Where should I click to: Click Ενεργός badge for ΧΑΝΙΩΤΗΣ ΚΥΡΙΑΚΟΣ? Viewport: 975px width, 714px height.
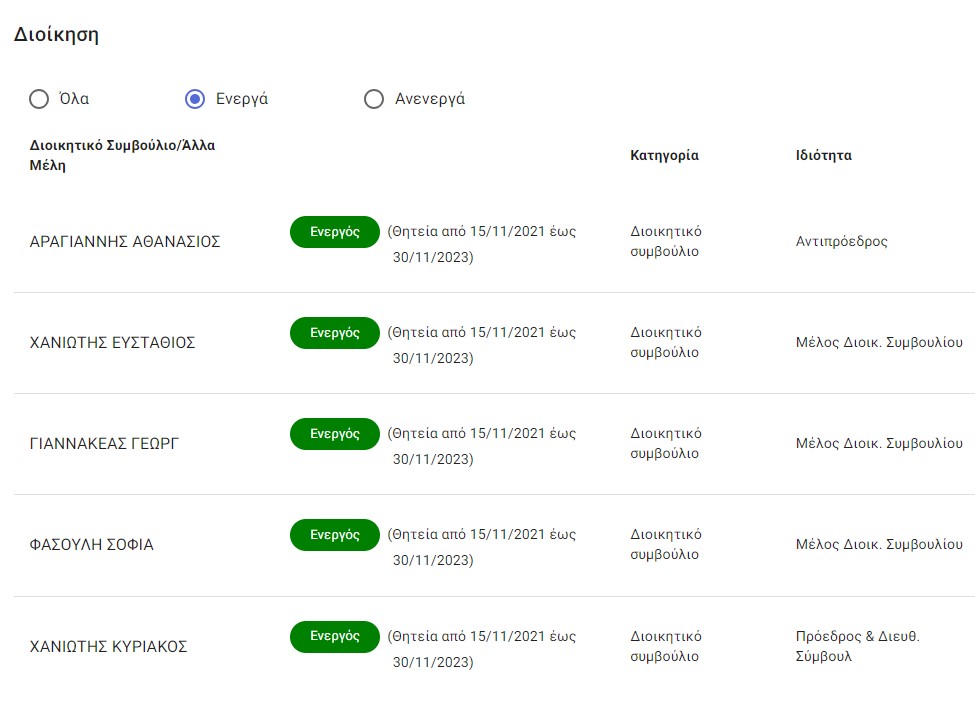tap(334, 636)
